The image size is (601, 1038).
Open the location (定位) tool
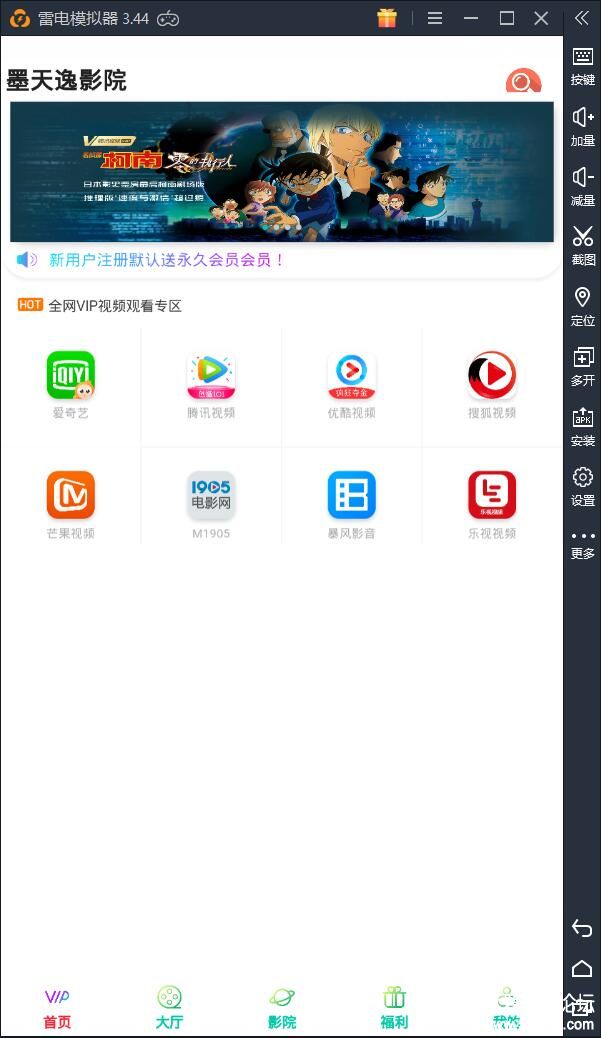582,307
